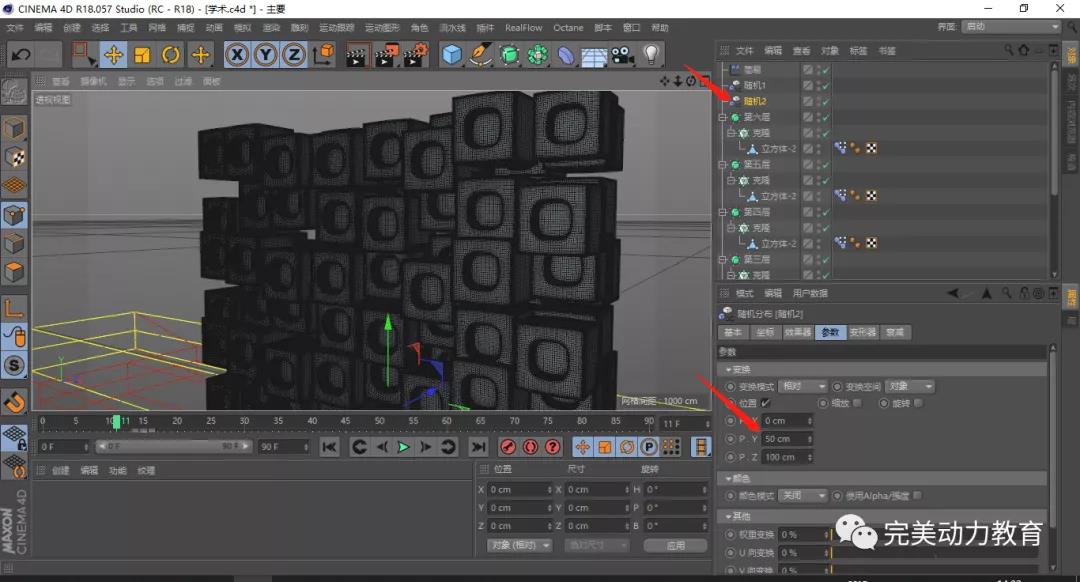Click the P.Y field showing 50 cm

pyautogui.click(x=787, y=439)
